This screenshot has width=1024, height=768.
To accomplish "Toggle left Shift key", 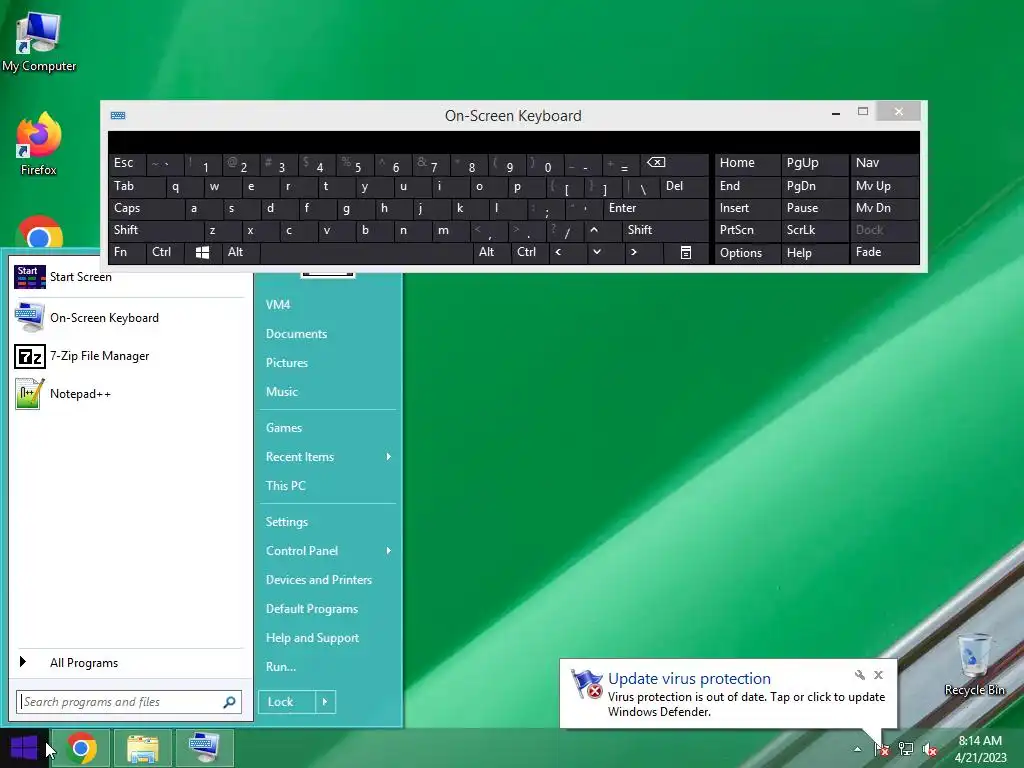I will (156, 230).
